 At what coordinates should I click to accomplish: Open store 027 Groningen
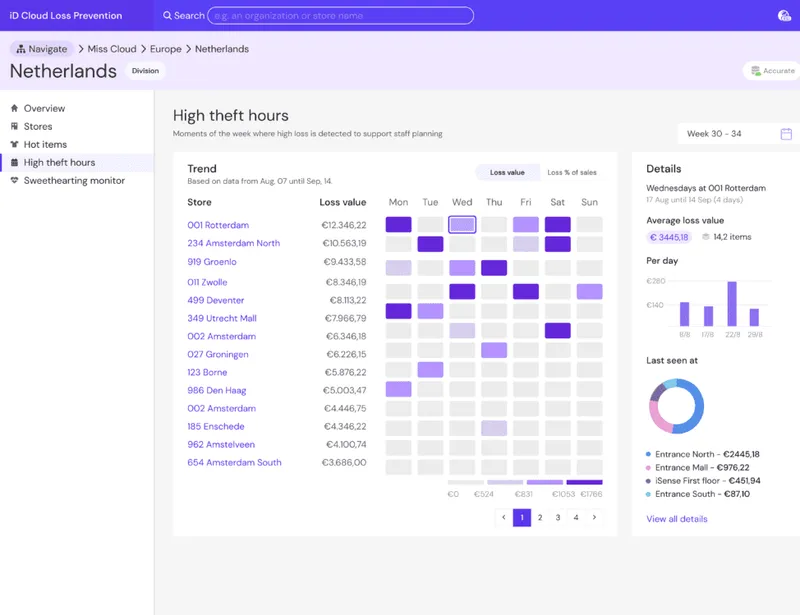pyautogui.click(x=217, y=354)
